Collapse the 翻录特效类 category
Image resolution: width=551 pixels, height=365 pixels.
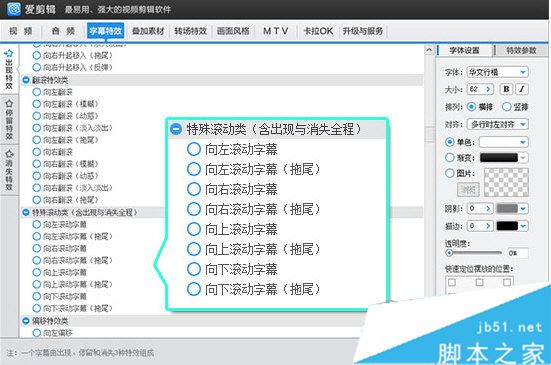pos(26,80)
